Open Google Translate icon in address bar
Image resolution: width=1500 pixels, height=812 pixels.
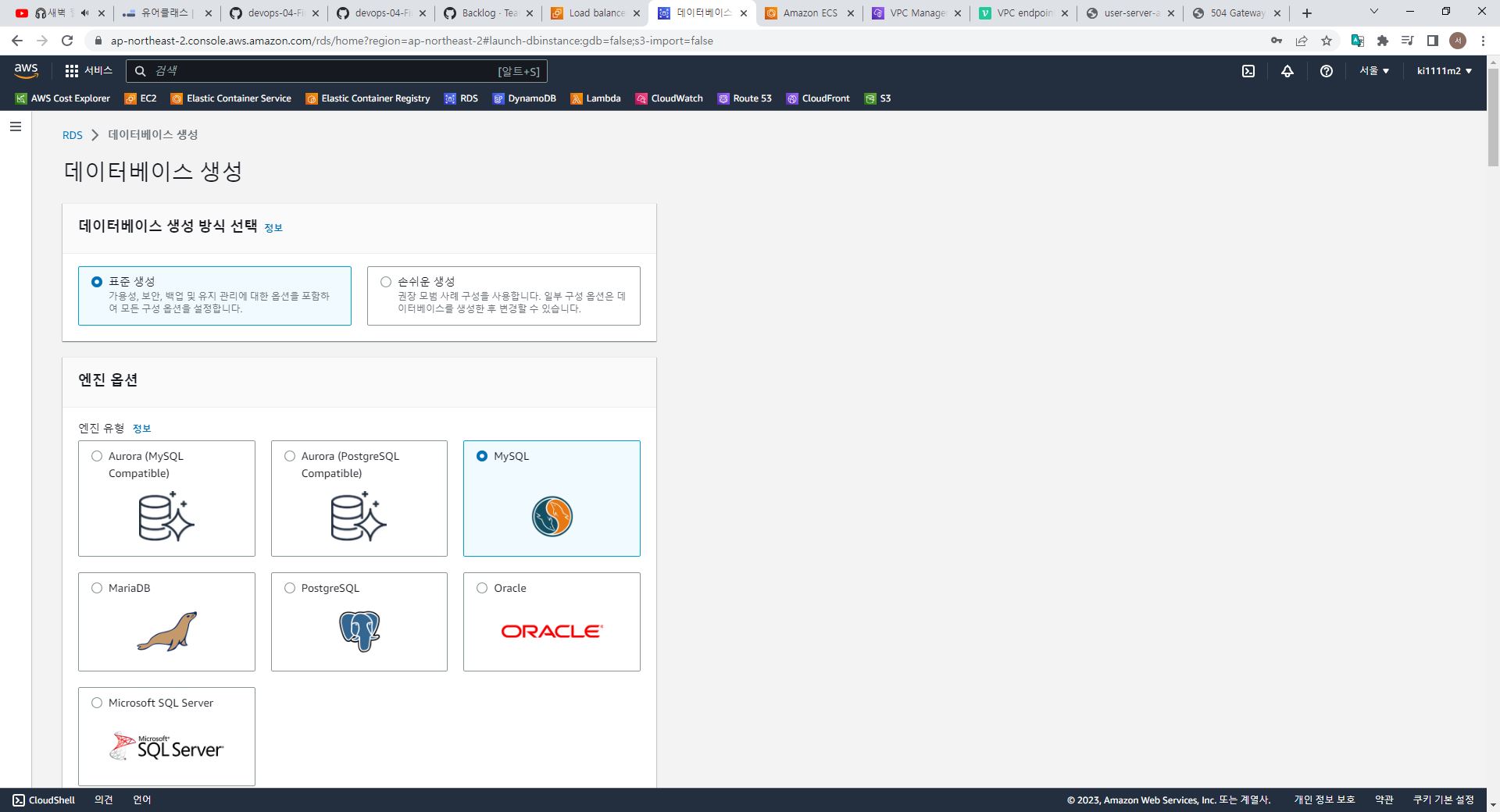pos(1358,41)
